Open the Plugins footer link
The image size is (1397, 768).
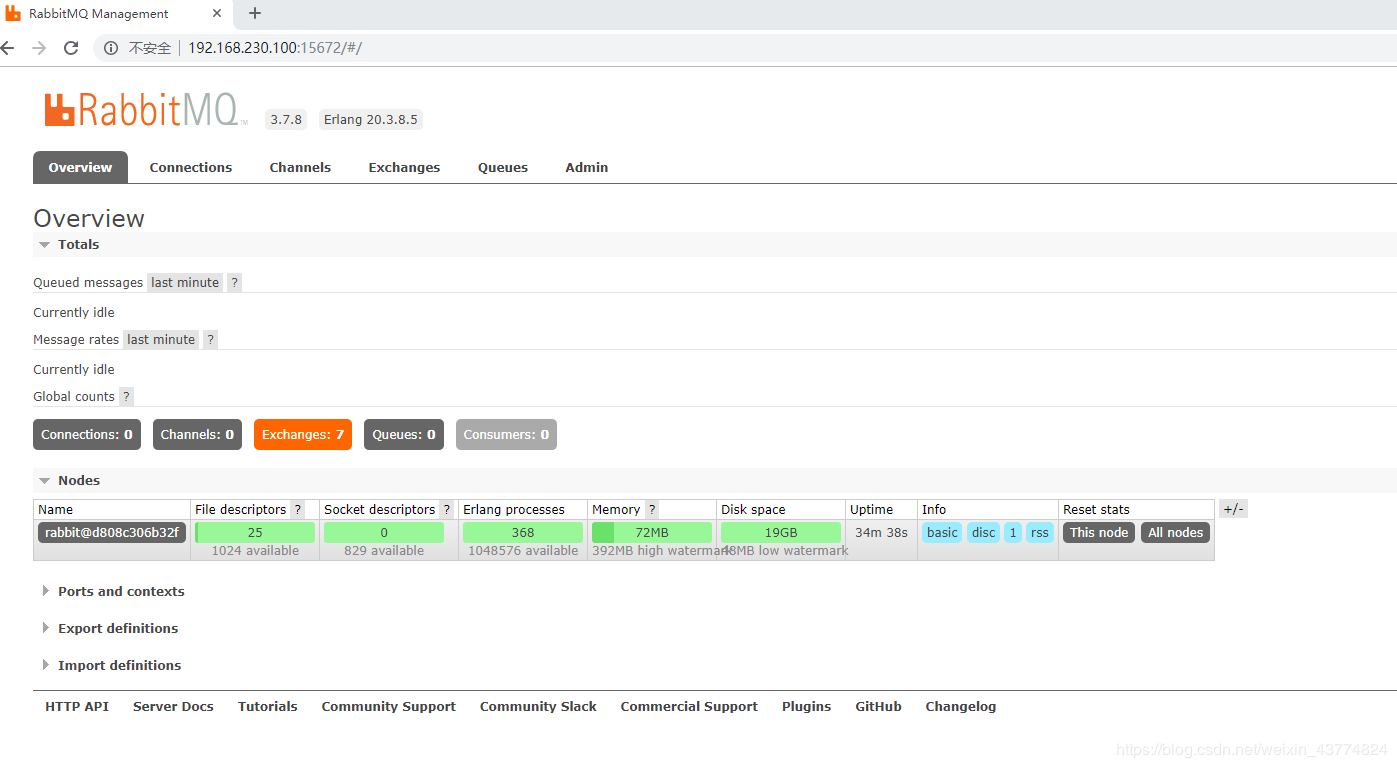(807, 707)
